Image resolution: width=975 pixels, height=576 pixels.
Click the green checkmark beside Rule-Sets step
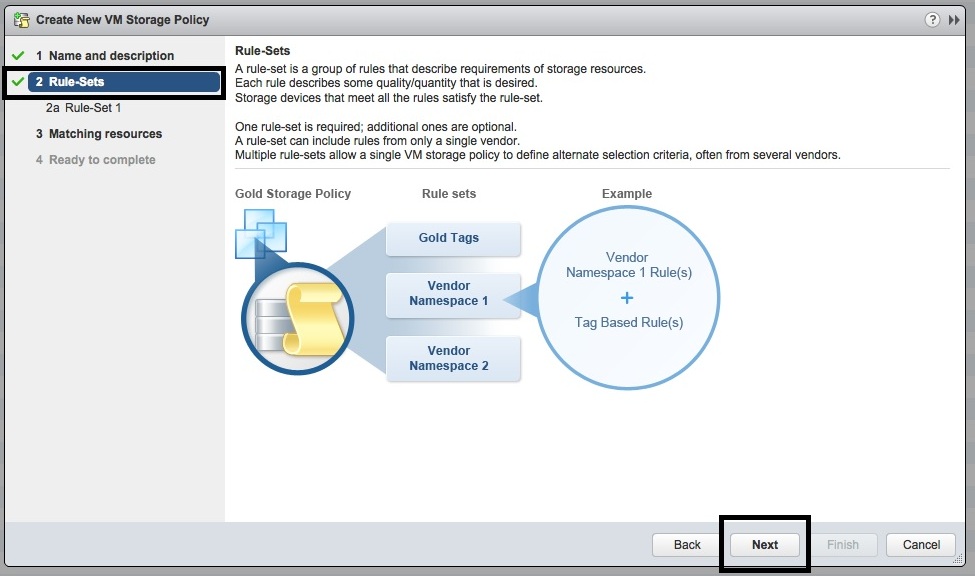pyautogui.click(x=17, y=82)
